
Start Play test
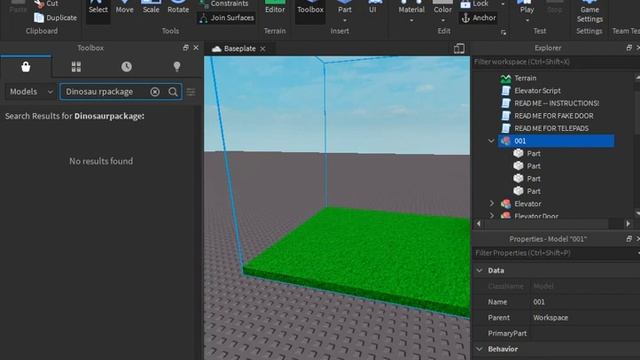527,7
